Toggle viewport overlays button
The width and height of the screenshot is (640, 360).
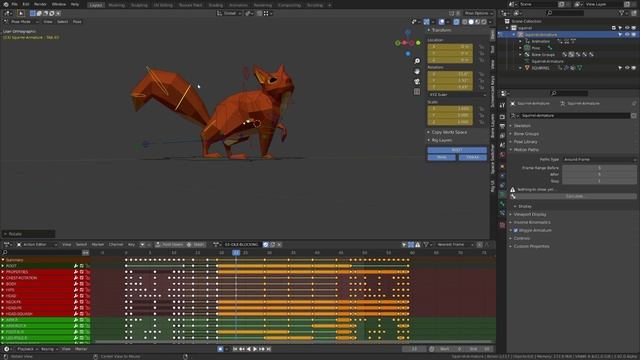tap(442, 22)
